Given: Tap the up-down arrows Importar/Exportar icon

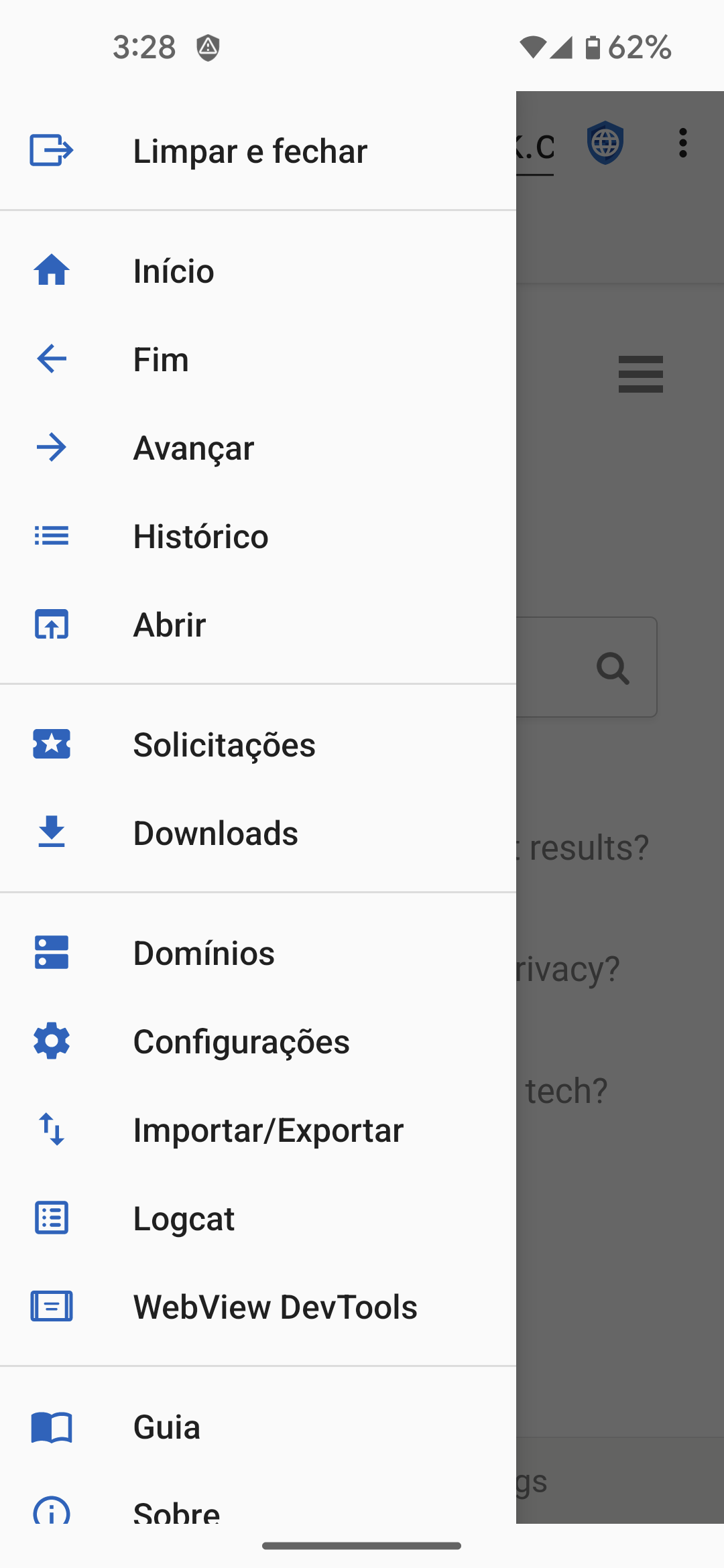Looking at the screenshot, I should click(51, 1130).
